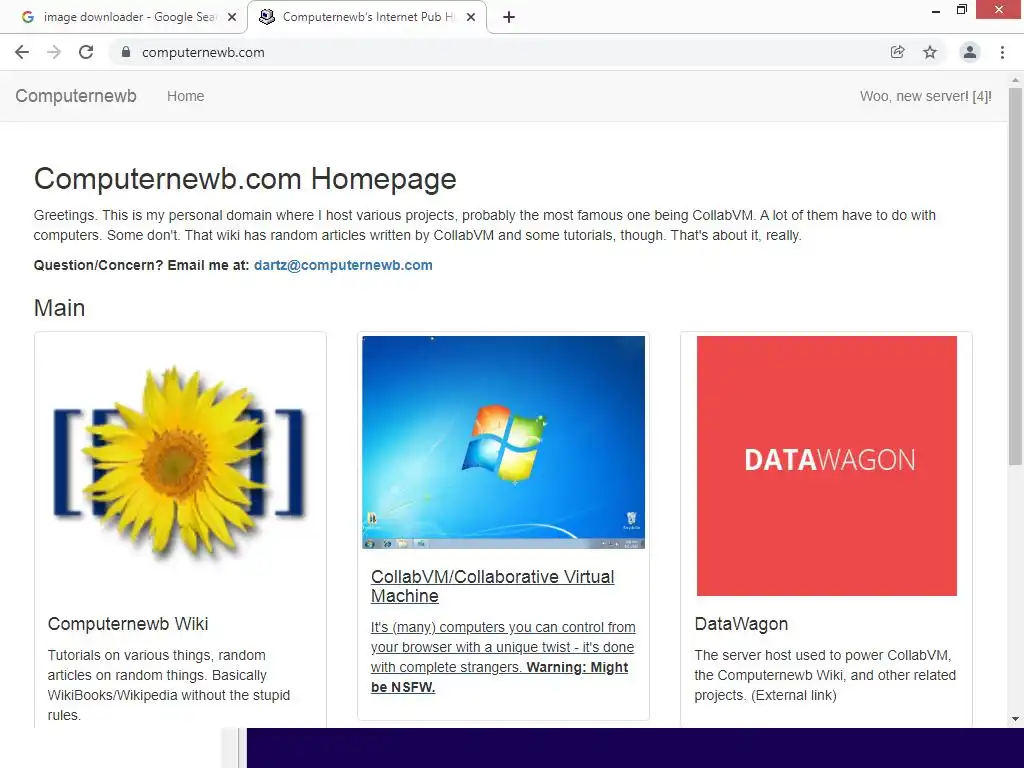
Task: Click the 'Woo, new server! [4]!' text
Action: [x=925, y=96]
